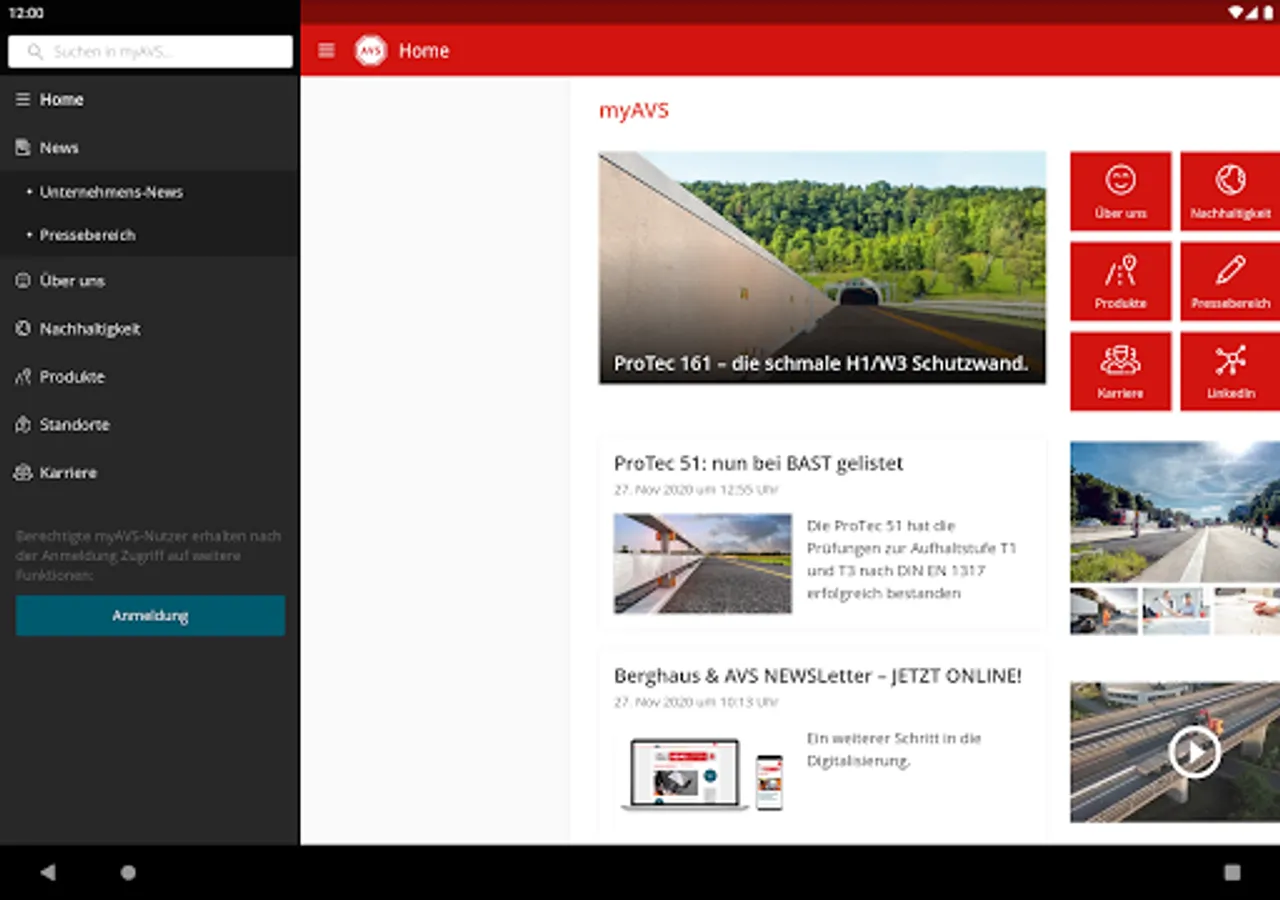Open the large road construction photo
The height and width of the screenshot is (900, 1280).
tap(1175, 512)
